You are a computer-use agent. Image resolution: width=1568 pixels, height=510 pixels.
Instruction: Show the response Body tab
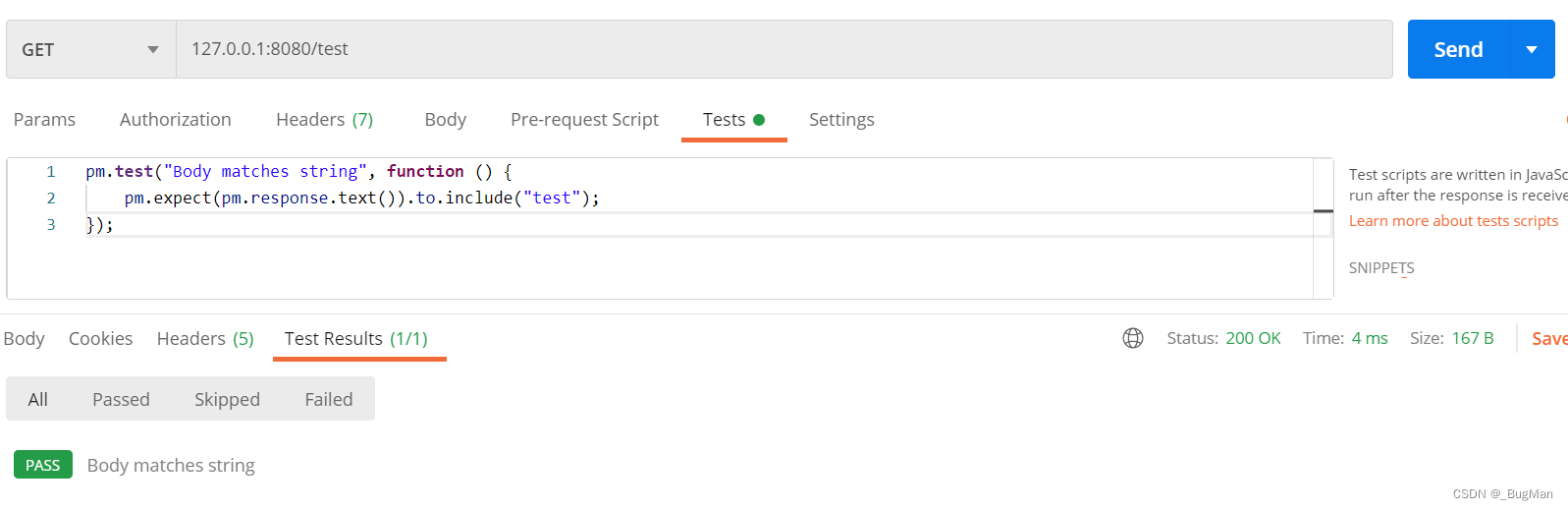pos(24,339)
